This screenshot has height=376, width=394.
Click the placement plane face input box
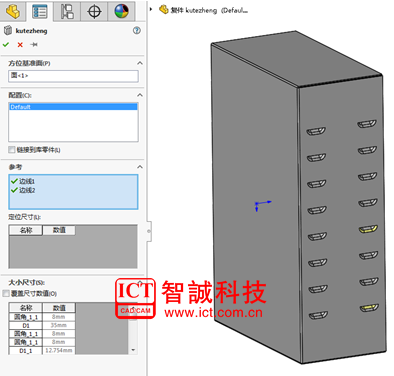point(73,76)
